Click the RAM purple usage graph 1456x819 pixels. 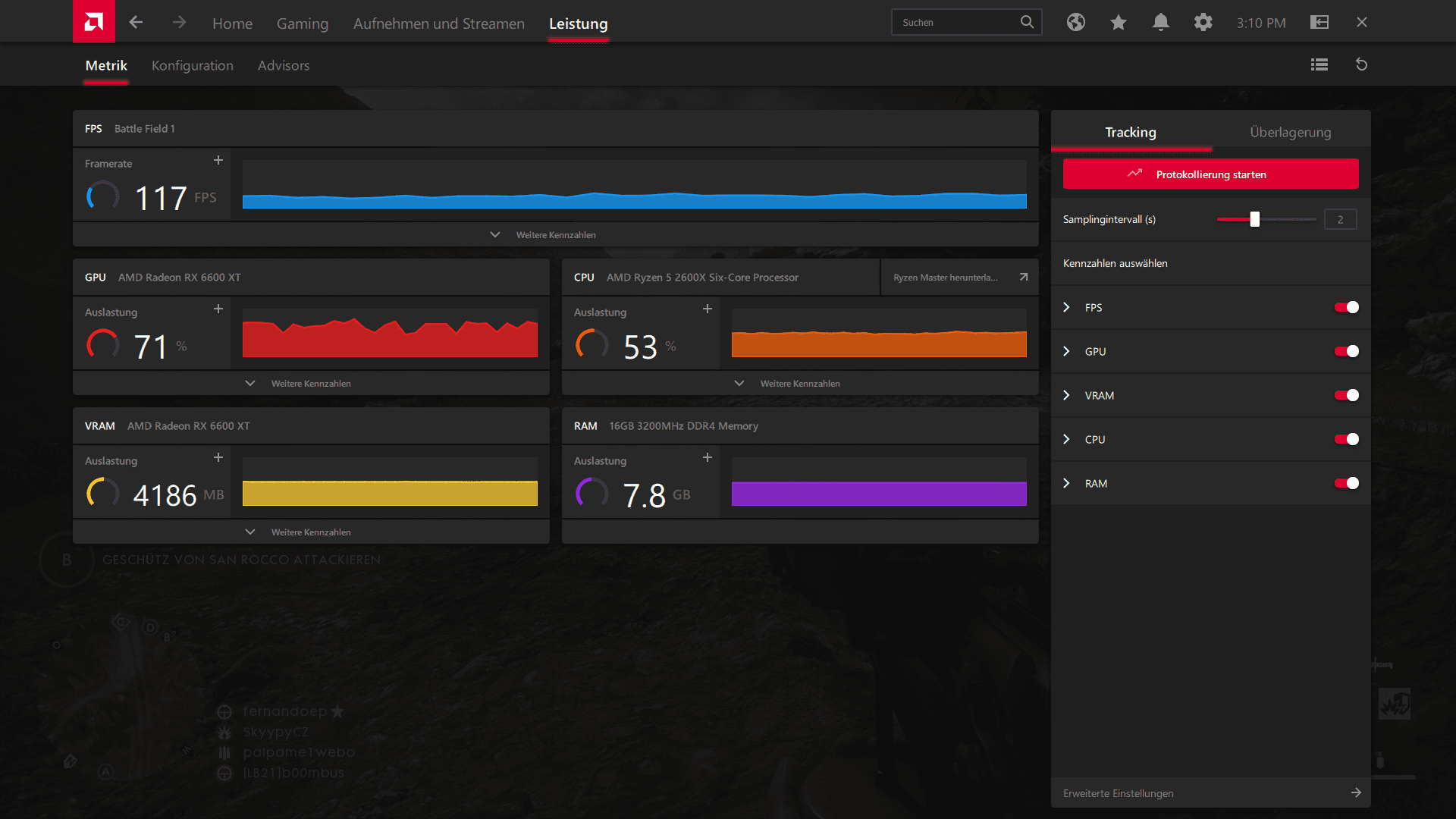[x=879, y=482]
